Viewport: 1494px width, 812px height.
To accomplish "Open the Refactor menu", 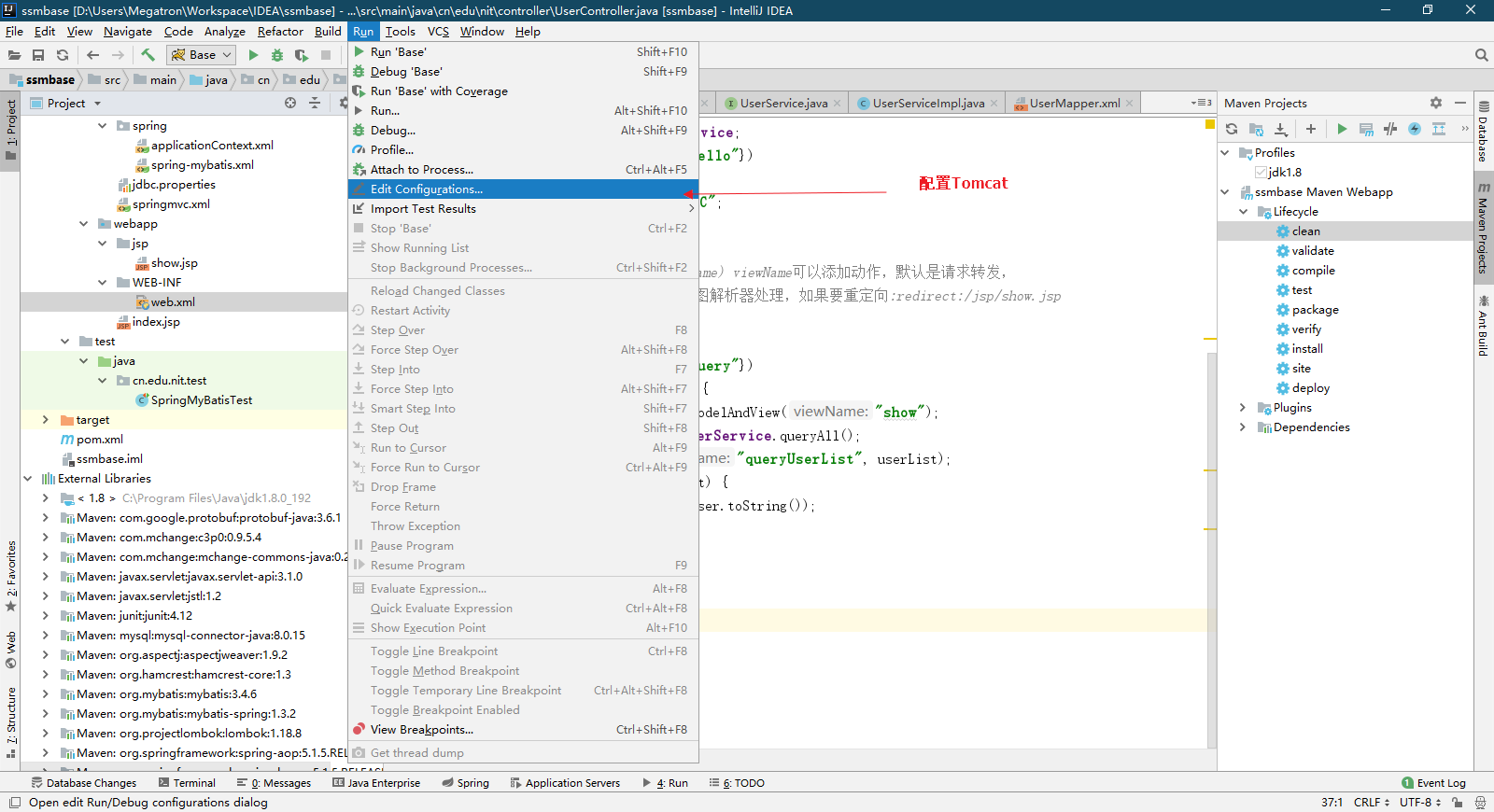I will (280, 31).
